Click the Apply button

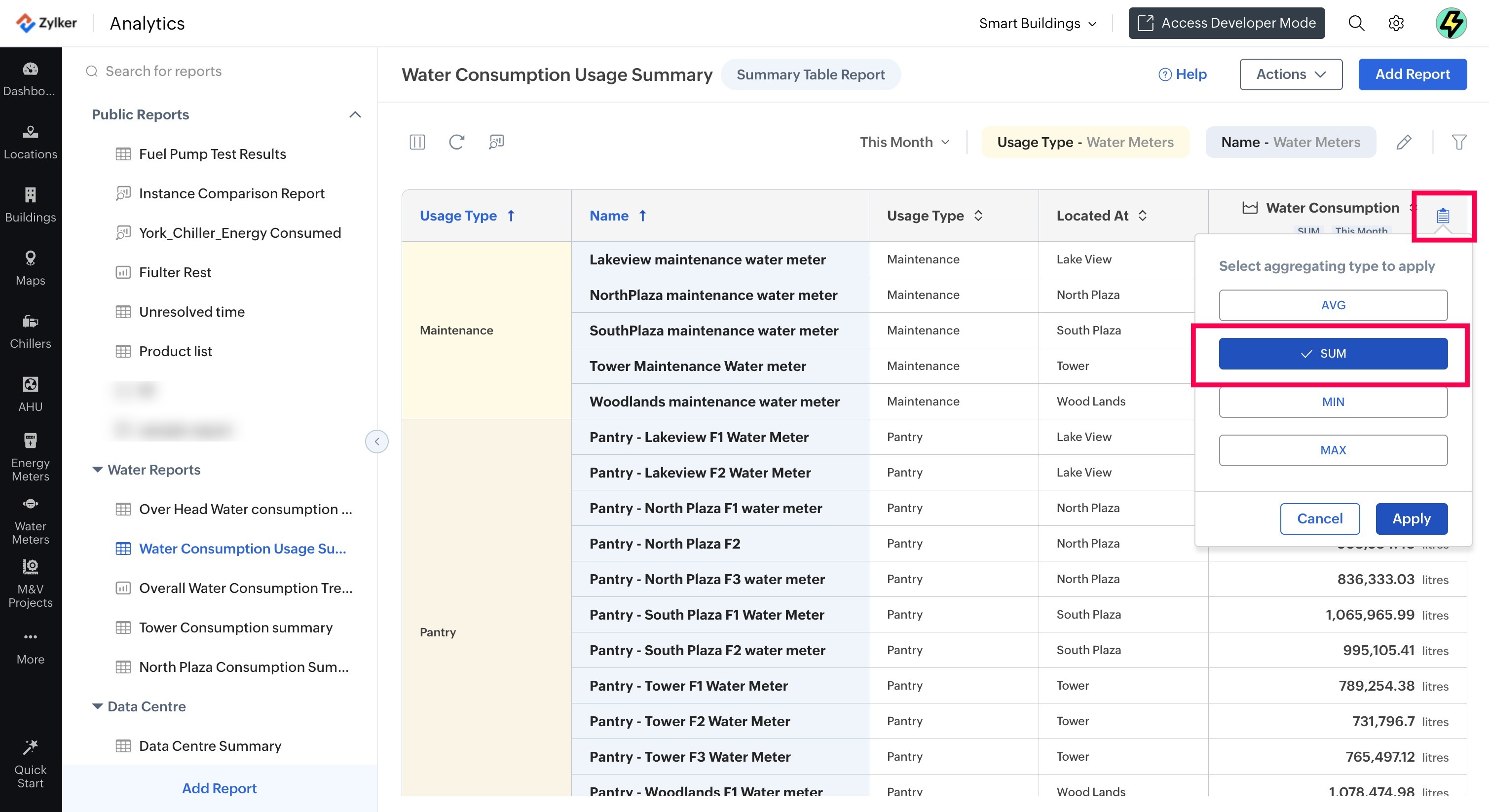[1411, 518]
